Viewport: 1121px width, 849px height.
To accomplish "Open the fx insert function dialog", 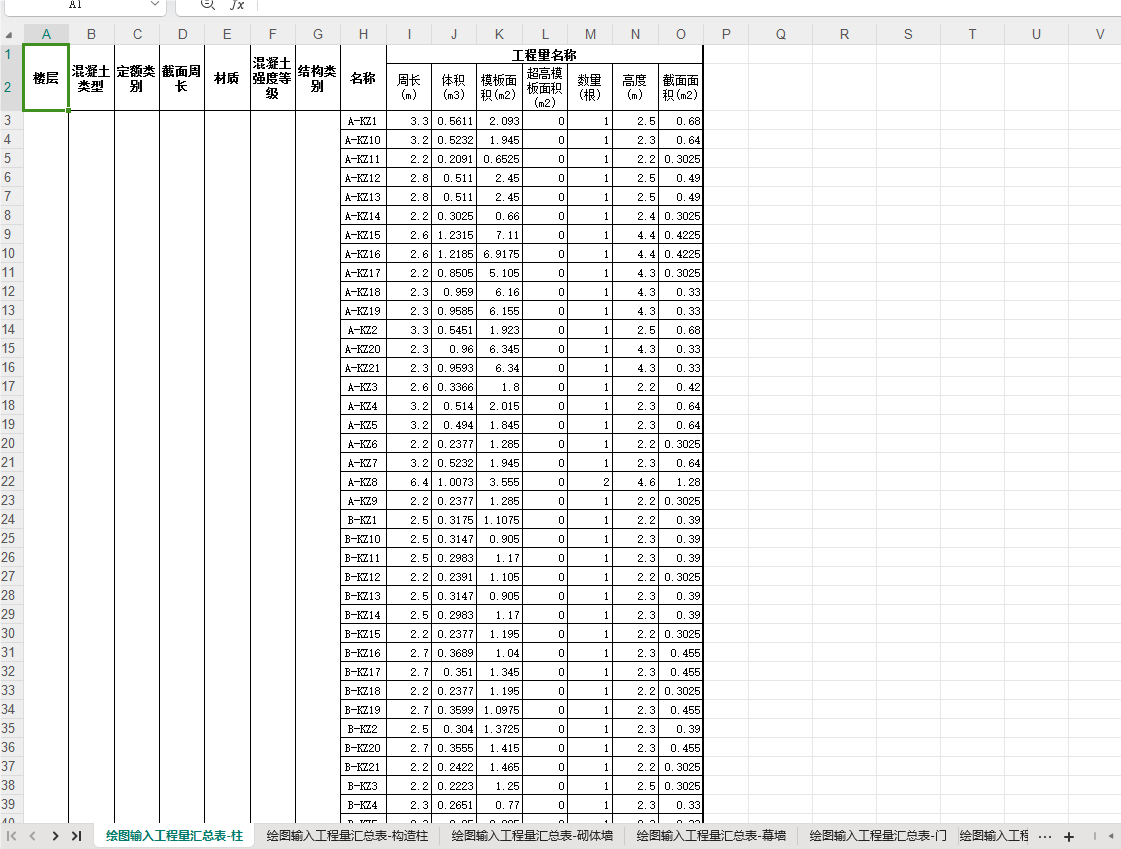I will point(237,4).
